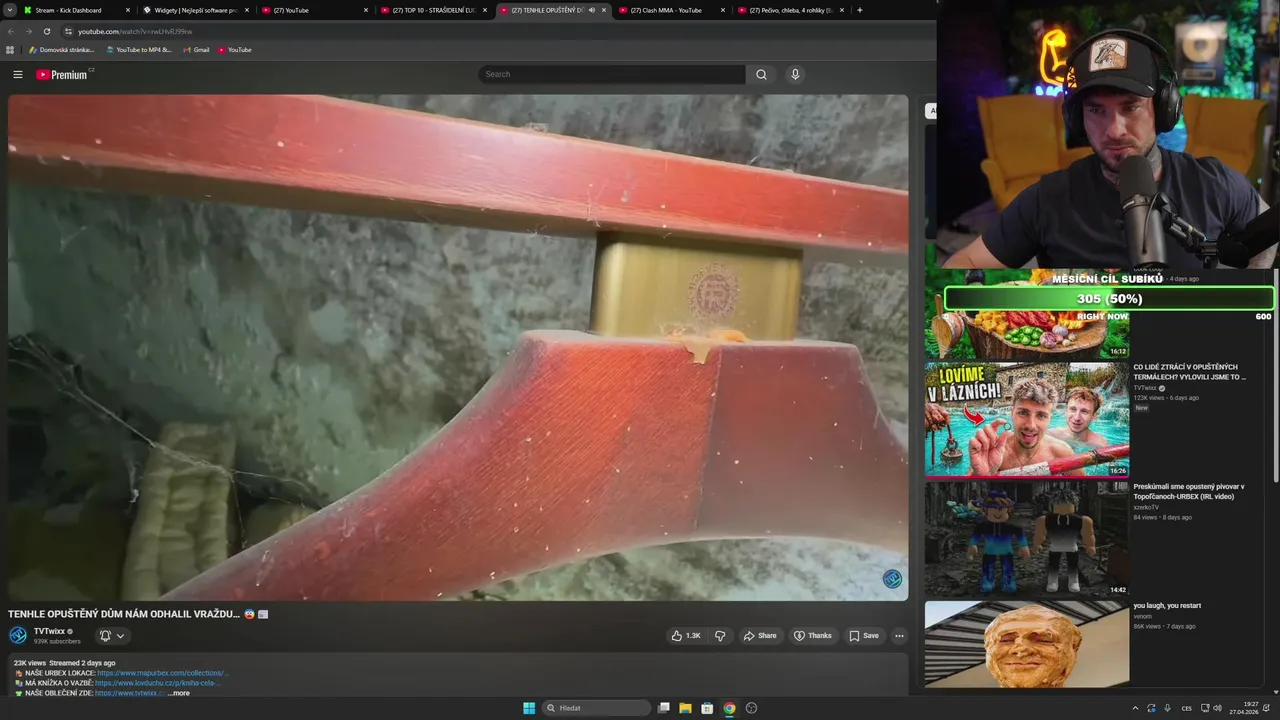
Task: Like the video with thumbs up
Action: [686, 636]
